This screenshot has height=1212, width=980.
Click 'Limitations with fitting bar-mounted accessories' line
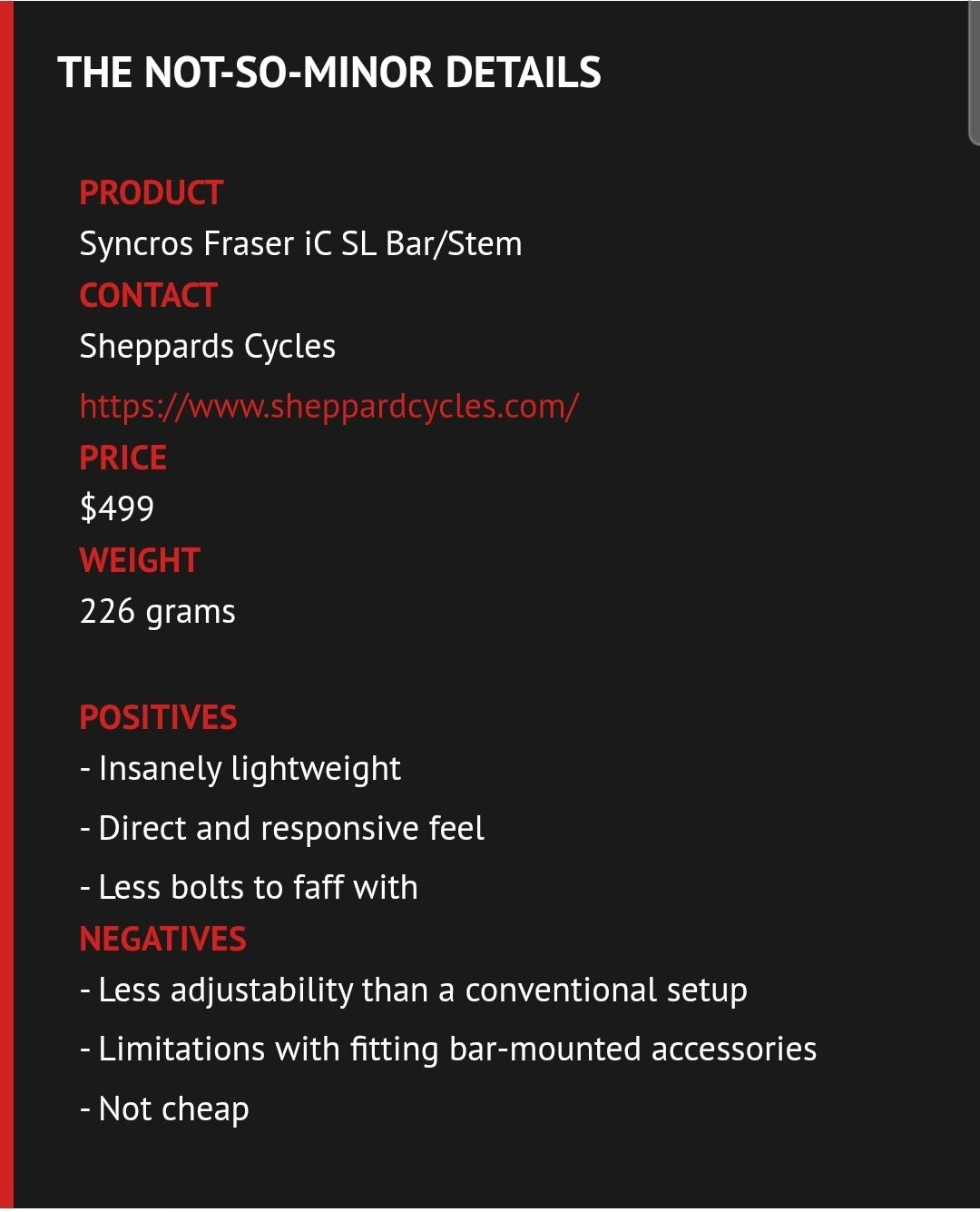(x=448, y=1049)
